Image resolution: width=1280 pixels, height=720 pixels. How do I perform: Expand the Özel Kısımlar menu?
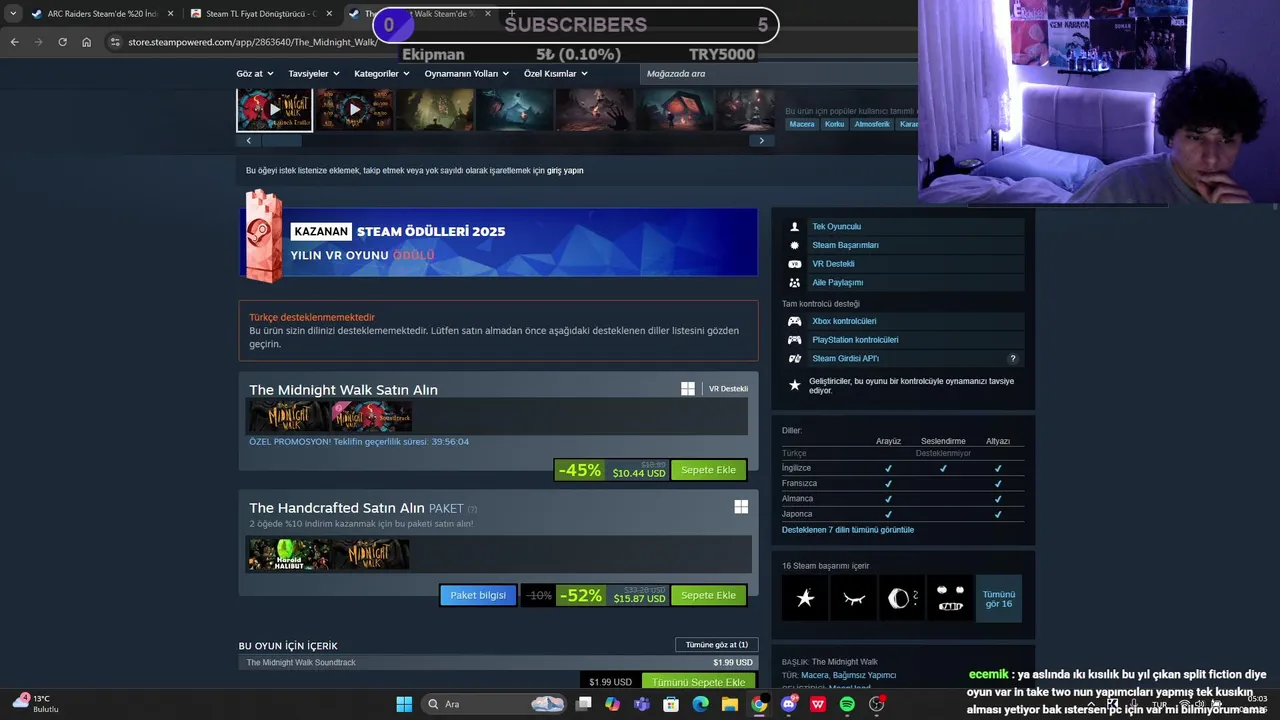click(555, 73)
